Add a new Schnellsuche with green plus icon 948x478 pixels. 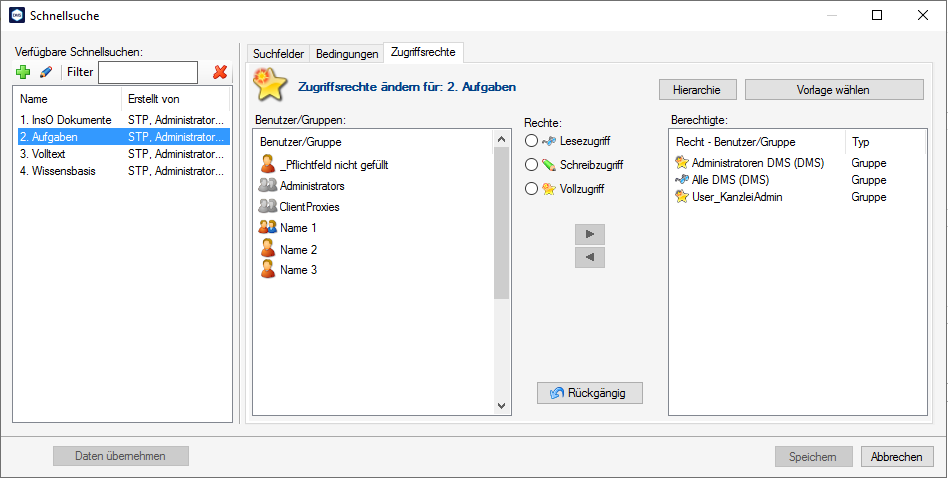click(x=23, y=73)
